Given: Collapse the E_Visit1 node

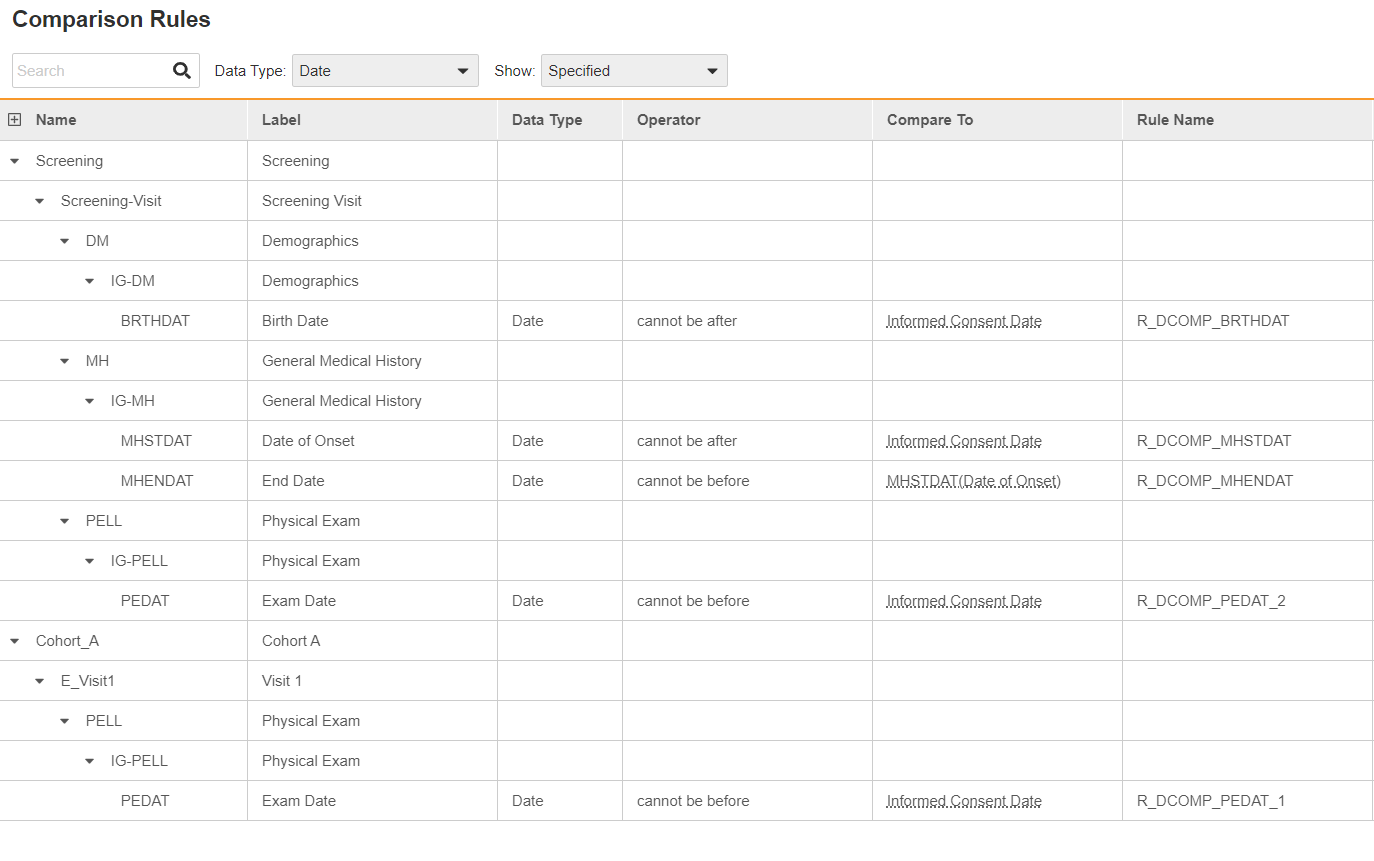Looking at the screenshot, I should [x=40, y=681].
